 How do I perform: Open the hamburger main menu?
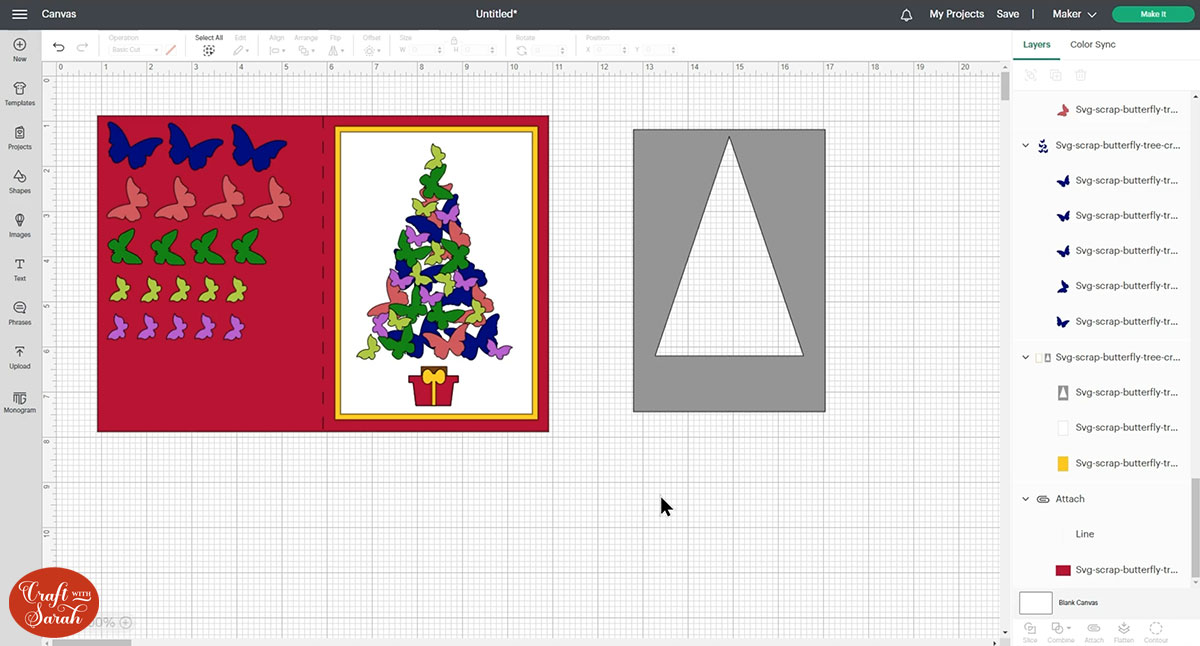pos(19,14)
